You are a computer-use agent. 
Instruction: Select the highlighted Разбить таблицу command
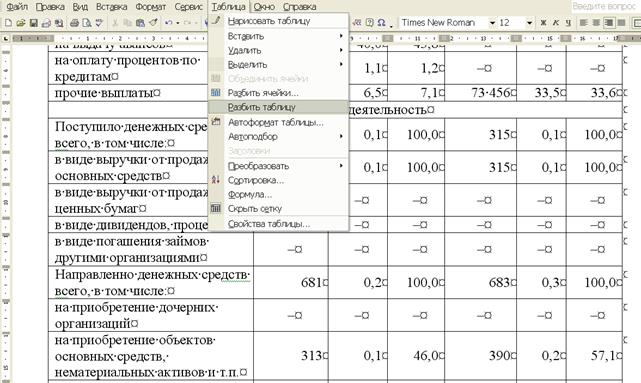coord(278,107)
